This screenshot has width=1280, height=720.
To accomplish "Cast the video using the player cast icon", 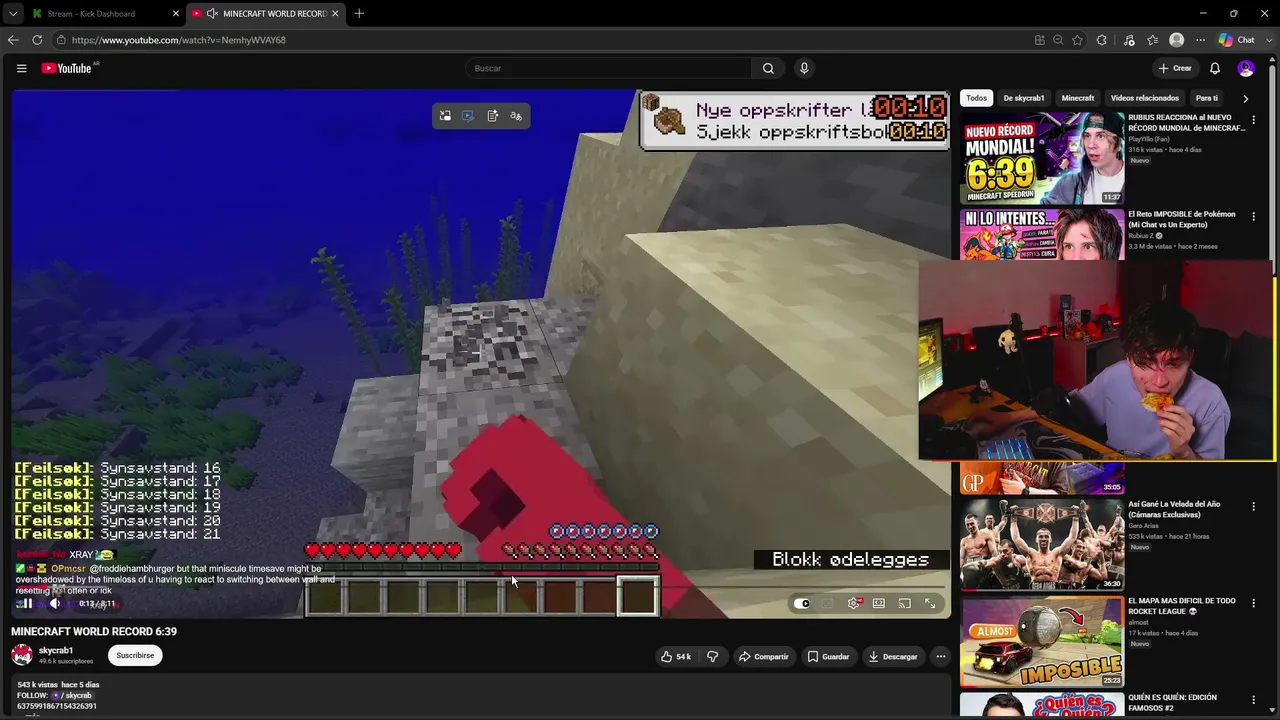I will [x=904, y=603].
